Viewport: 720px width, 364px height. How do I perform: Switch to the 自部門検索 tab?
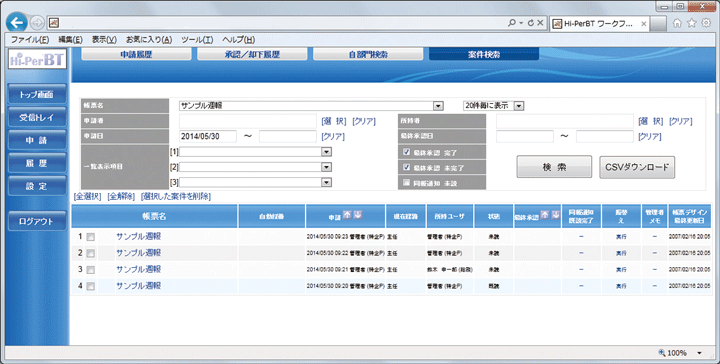[368, 54]
